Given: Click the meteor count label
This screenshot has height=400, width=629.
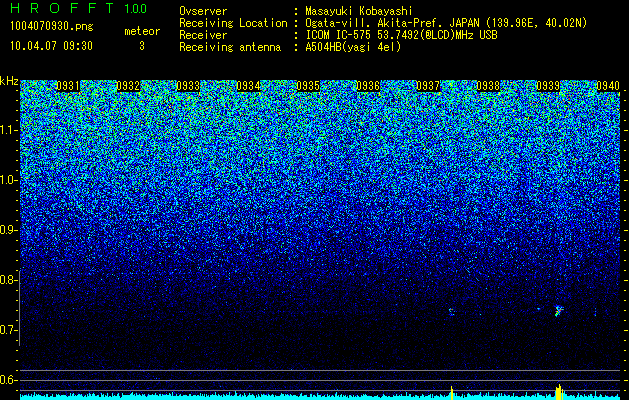Looking at the screenshot, I should pyautogui.click(x=142, y=31).
